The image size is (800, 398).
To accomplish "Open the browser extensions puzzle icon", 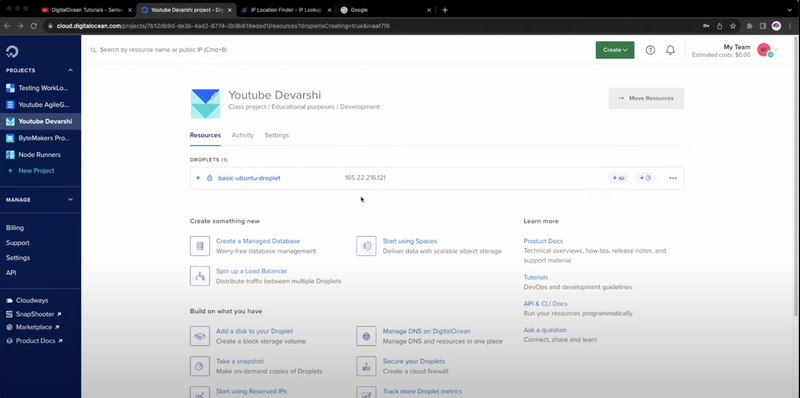I will tap(749, 26).
